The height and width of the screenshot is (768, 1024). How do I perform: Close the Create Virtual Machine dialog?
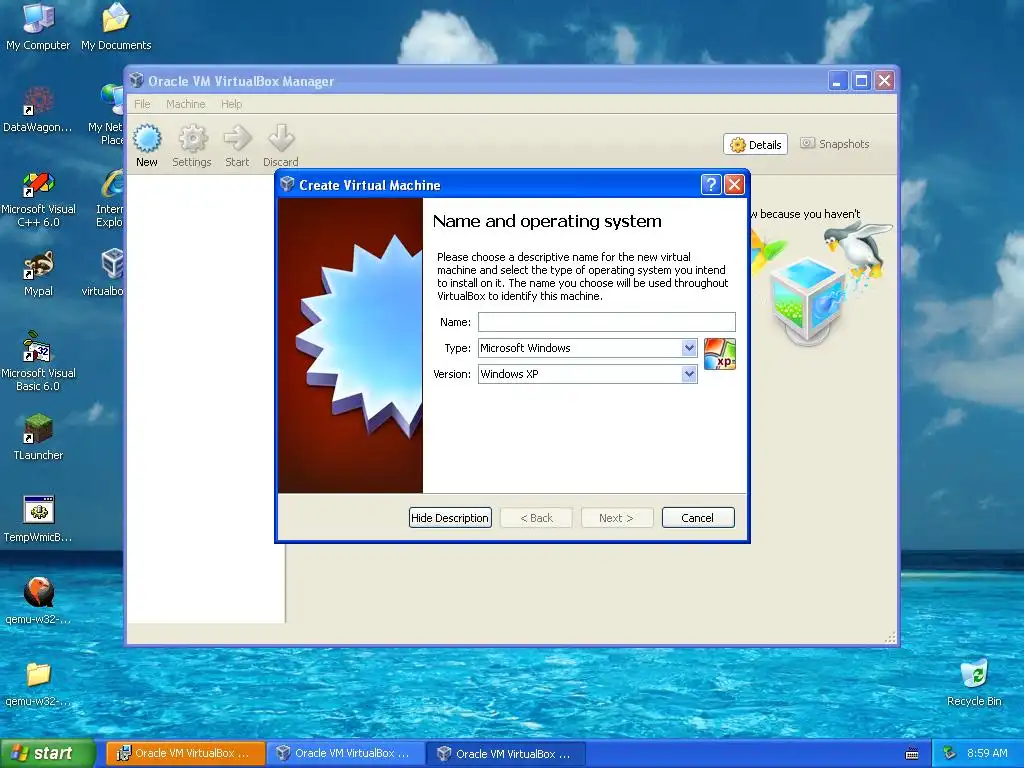[734, 185]
